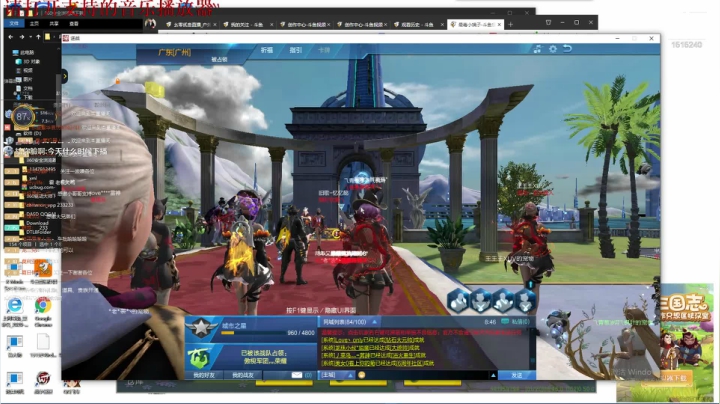This screenshot has width=720, height=404.
Task: Click the chat message input field
Action: (x=426, y=375)
